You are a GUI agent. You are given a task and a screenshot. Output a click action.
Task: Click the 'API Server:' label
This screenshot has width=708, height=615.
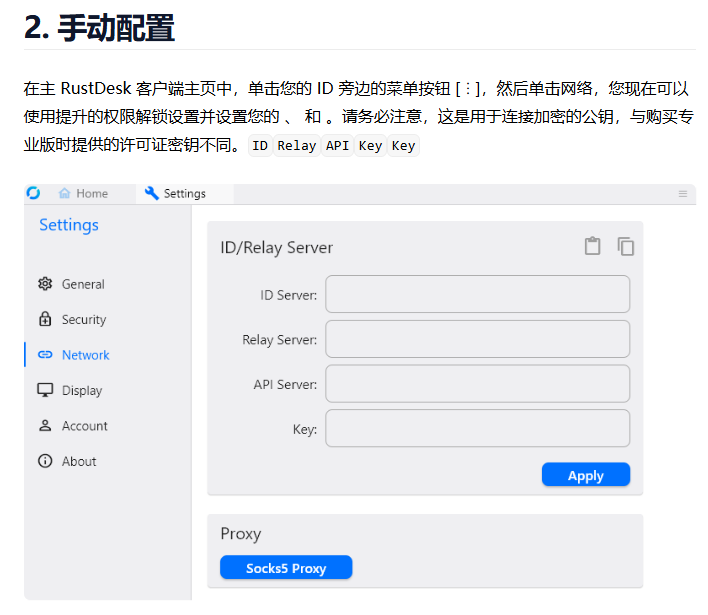285,385
